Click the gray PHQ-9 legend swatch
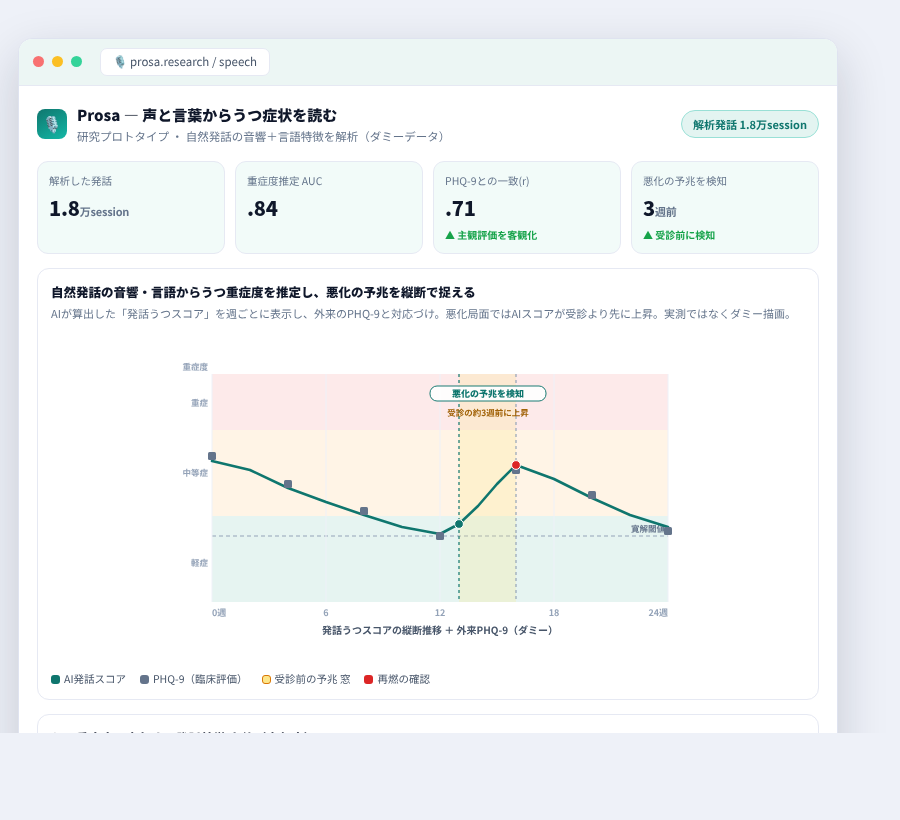Viewport: 900px width, 820px height. 145,679
